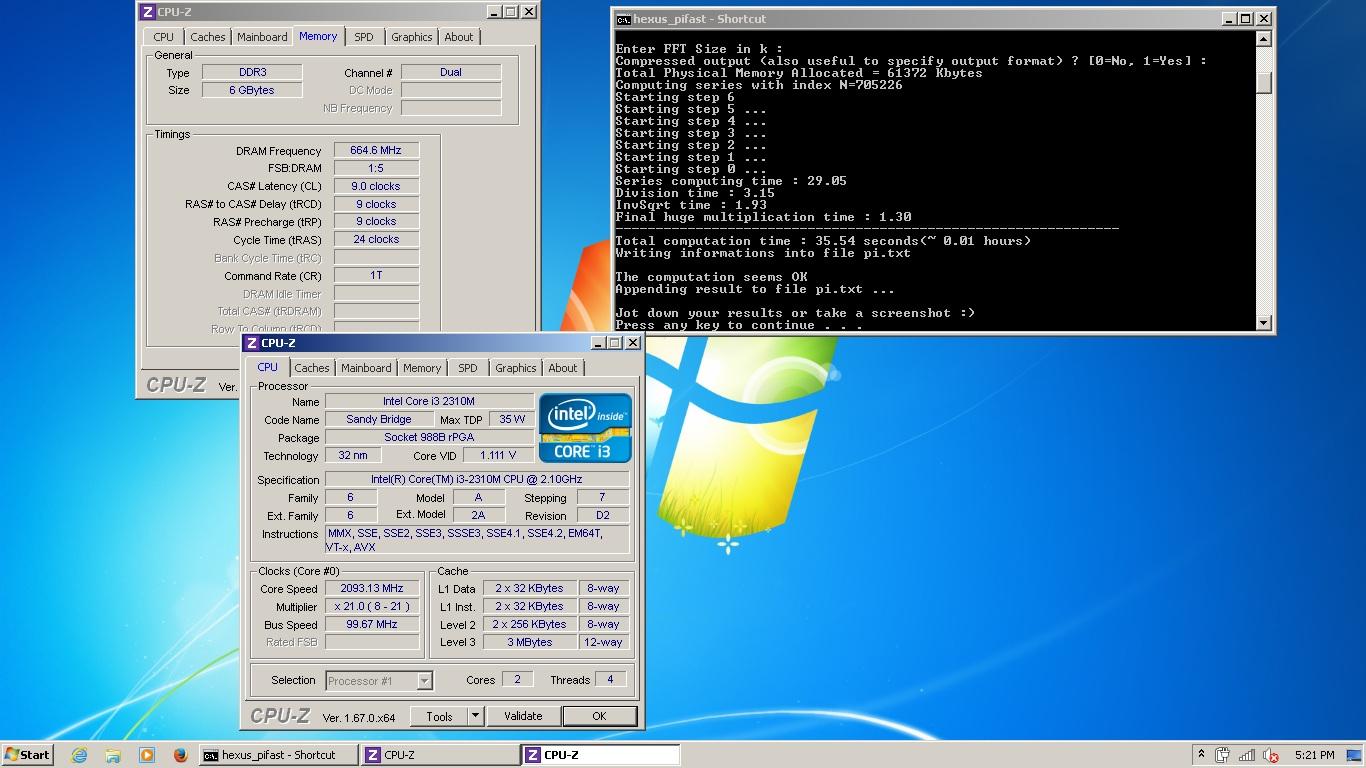Screen dimensions: 1366x768
Task: Open About tab in back CPU-Z window
Action: [x=459, y=37]
